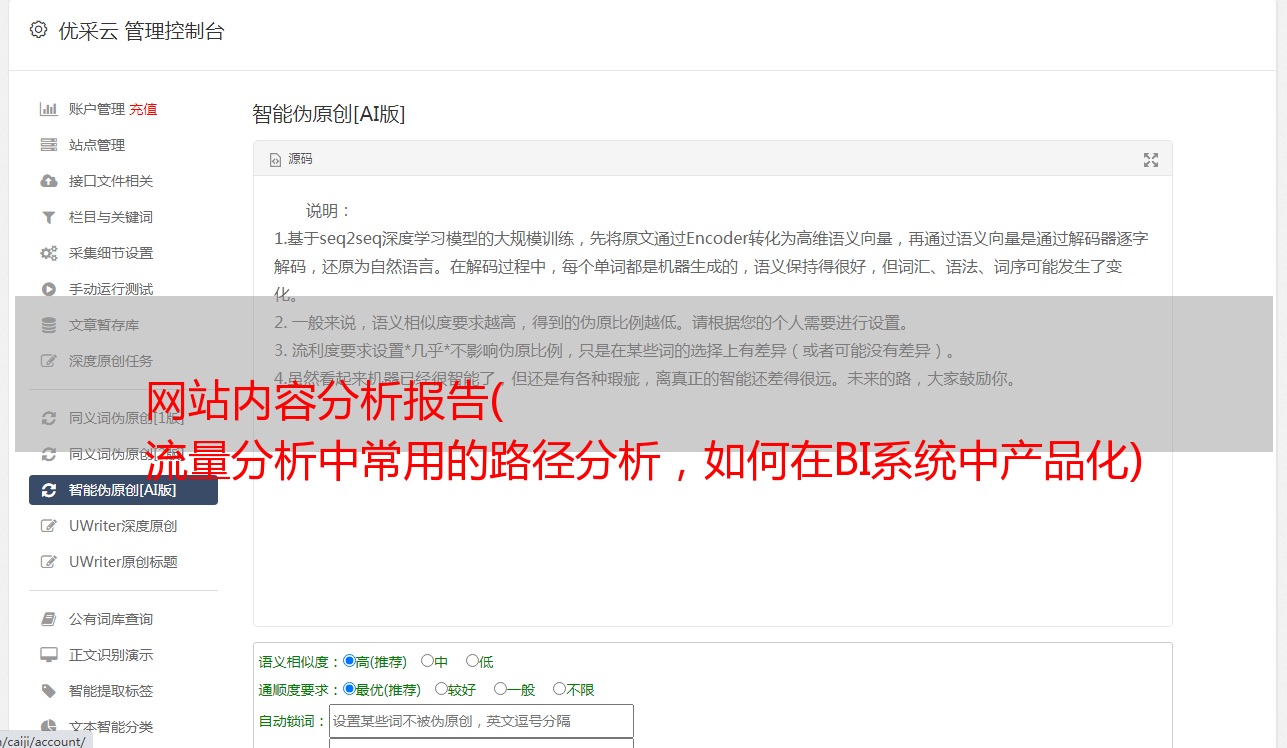Toggle fullscreen editor expand icon
This screenshot has width=1287, height=748.
1151,160
